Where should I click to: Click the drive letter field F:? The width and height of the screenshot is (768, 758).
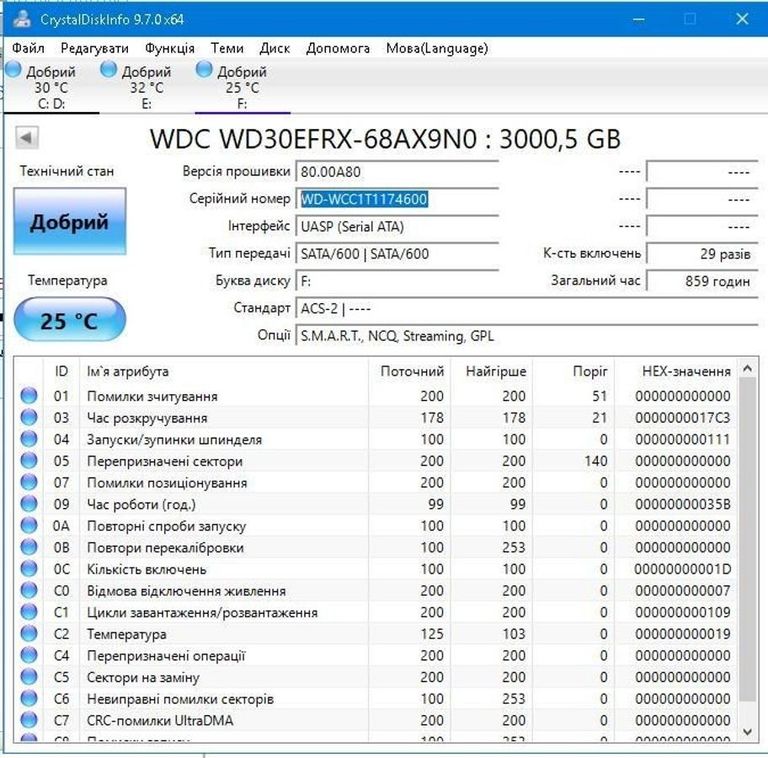point(397,281)
